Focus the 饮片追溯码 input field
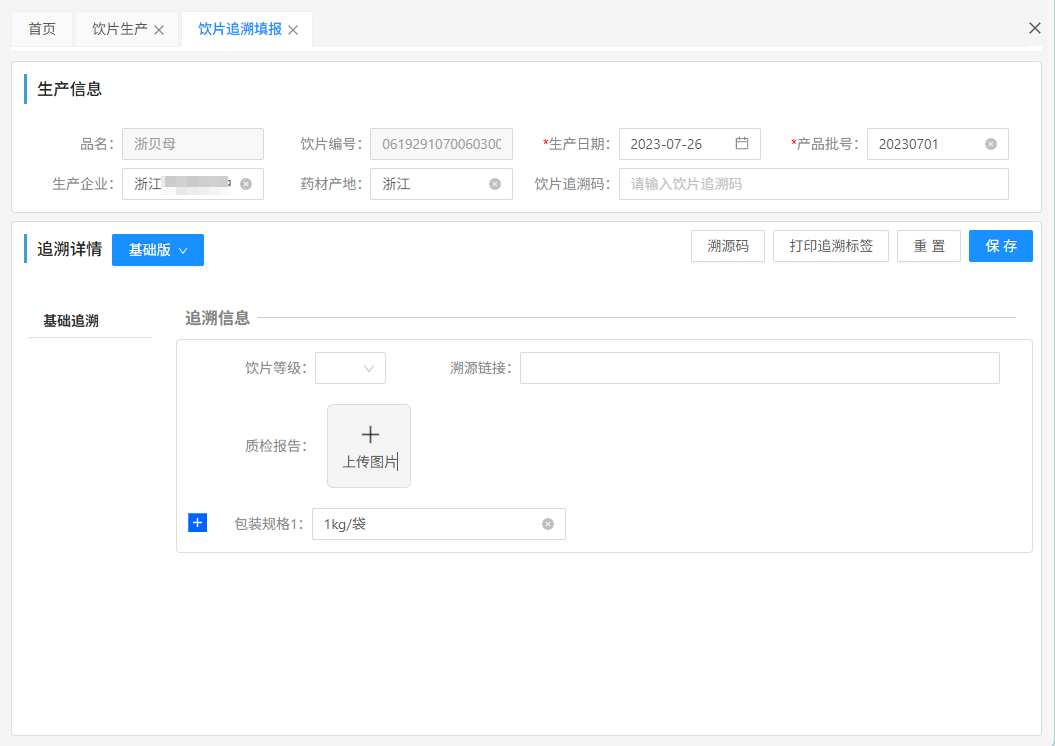This screenshot has width=1055, height=746. [x=813, y=184]
